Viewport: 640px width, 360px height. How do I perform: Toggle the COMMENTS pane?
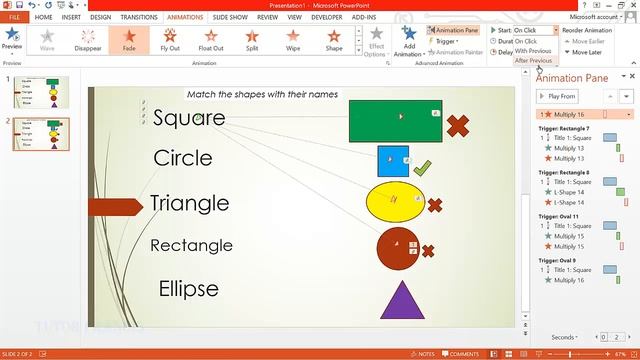(460, 354)
